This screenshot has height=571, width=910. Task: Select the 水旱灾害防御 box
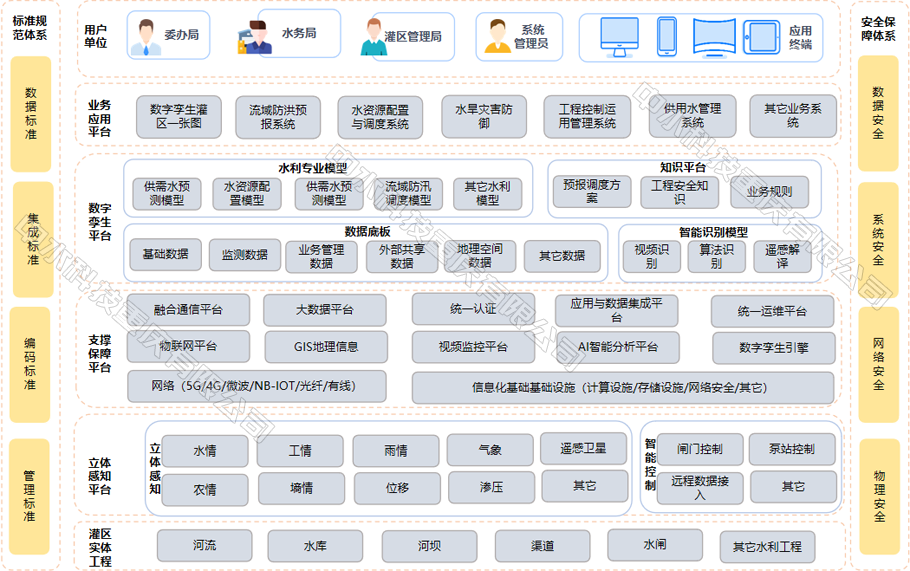pyautogui.click(x=484, y=116)
